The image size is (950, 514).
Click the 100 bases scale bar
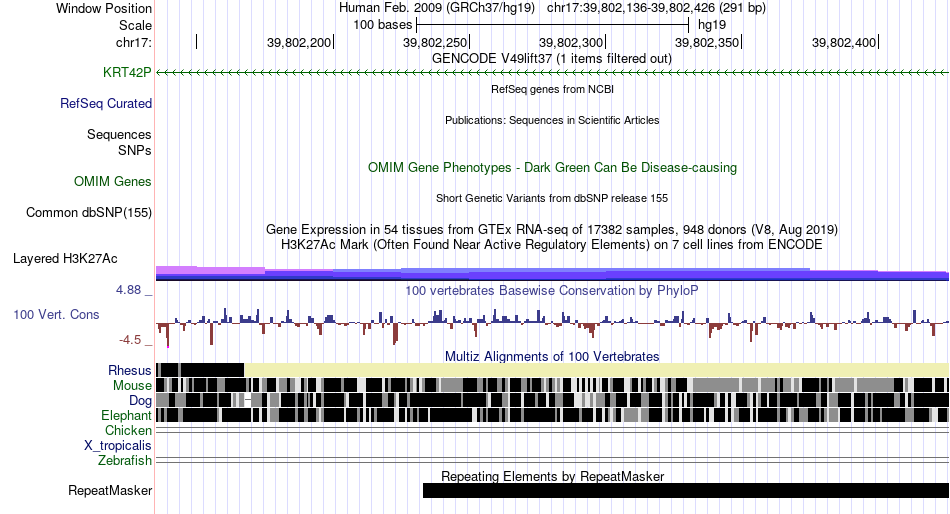coord(553,25)
